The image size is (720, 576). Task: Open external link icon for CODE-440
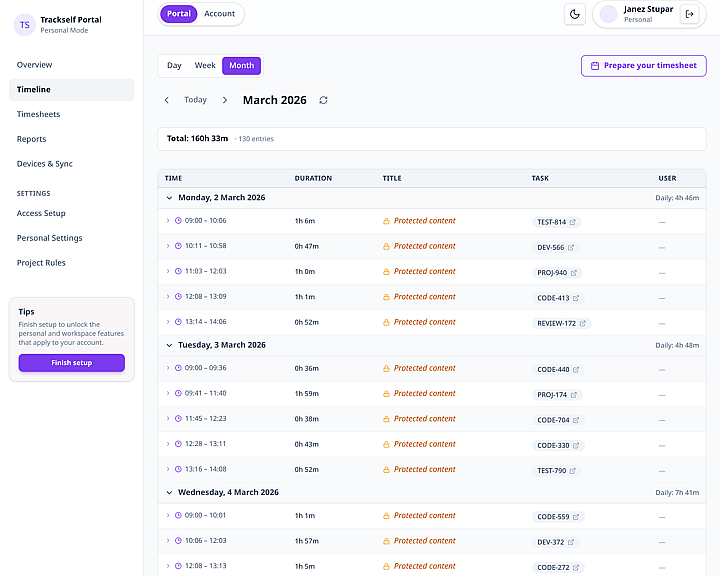coord(576,370)
